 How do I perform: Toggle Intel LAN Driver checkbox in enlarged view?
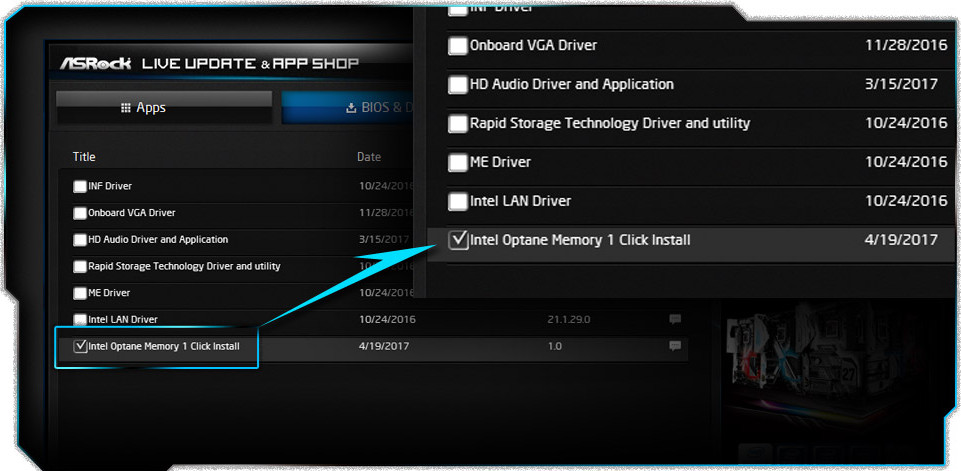[458, 201]
